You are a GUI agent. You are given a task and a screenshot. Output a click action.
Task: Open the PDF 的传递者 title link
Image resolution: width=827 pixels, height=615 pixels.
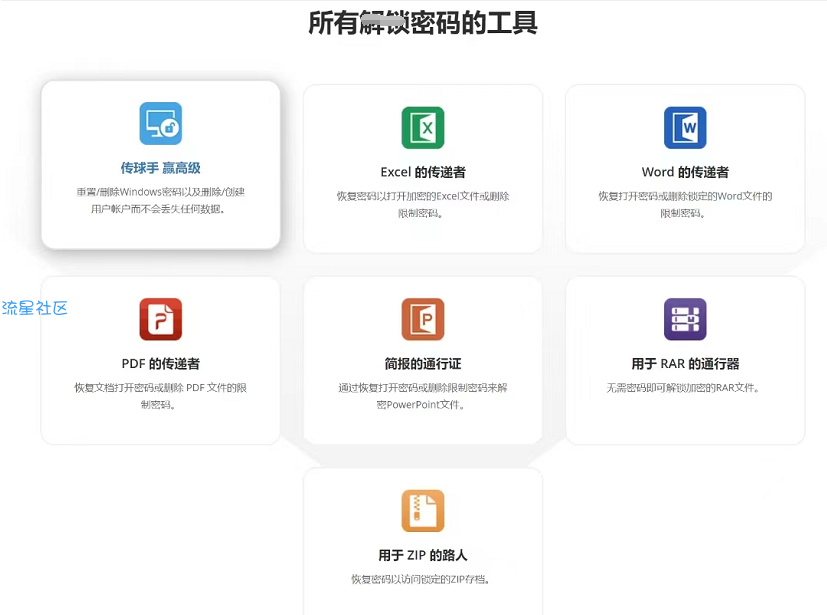[160, 363]
